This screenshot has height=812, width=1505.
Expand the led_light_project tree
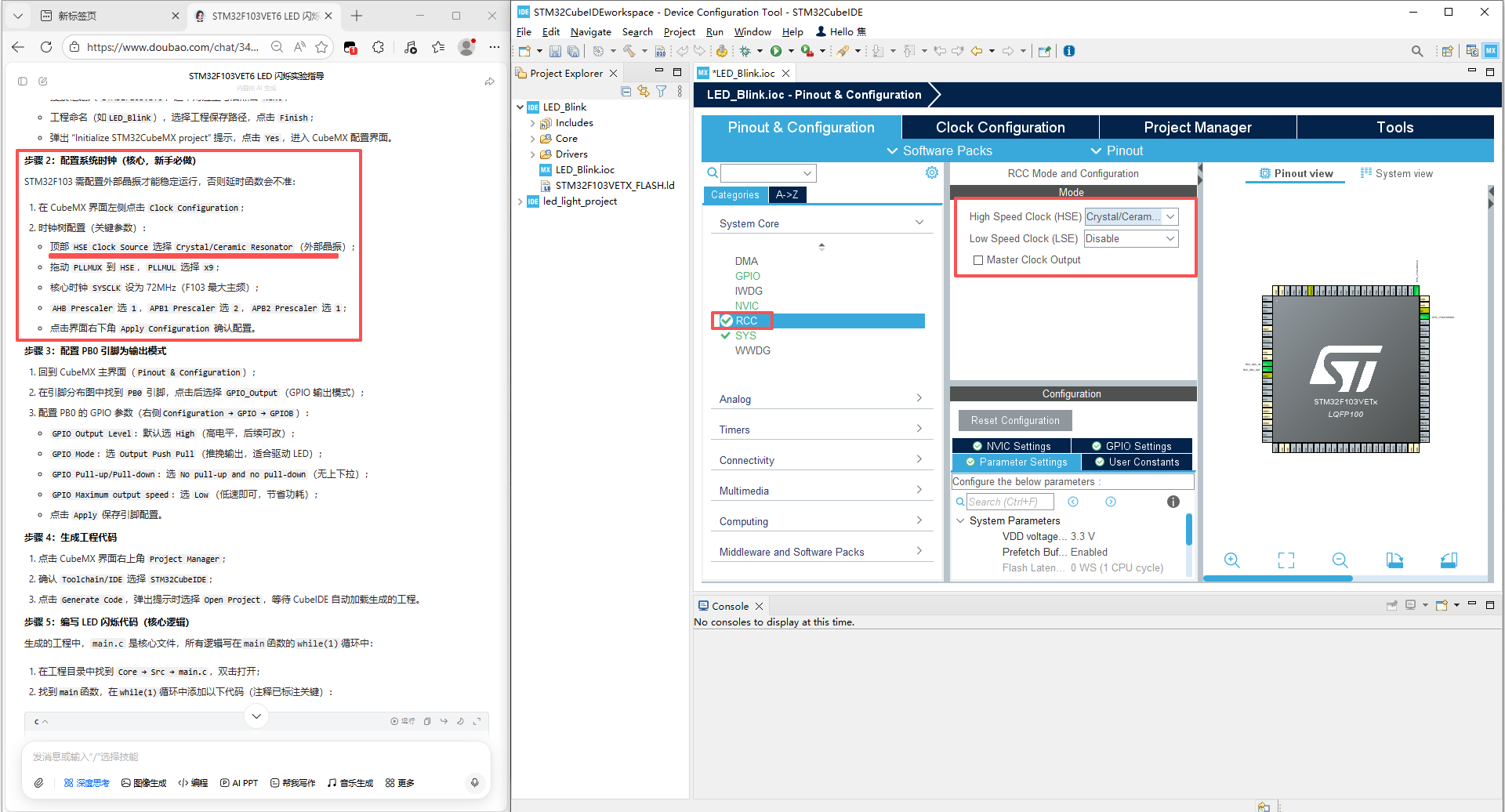click(x=520, y=201)
